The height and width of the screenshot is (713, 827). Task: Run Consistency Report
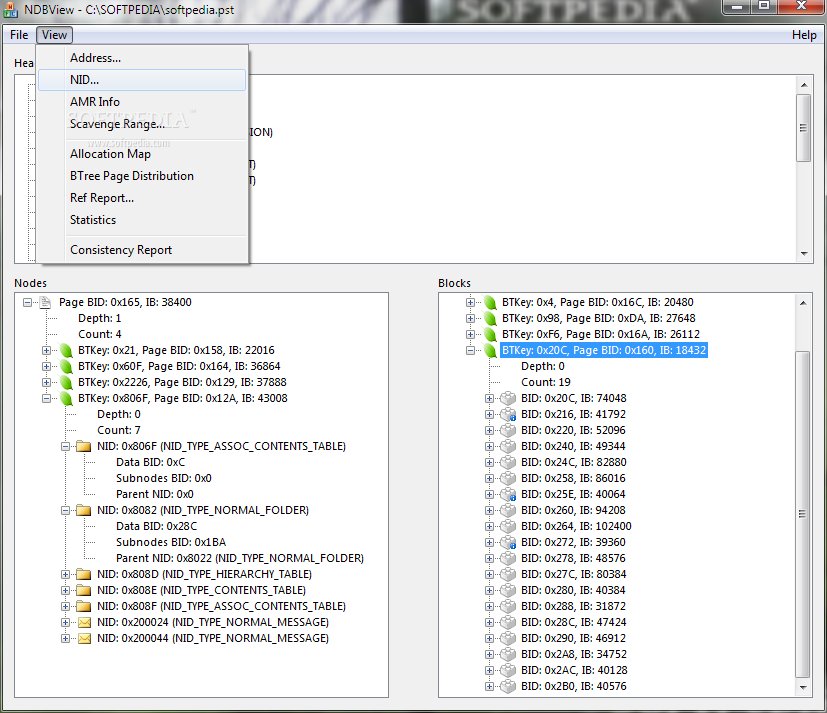click(142, 250)
